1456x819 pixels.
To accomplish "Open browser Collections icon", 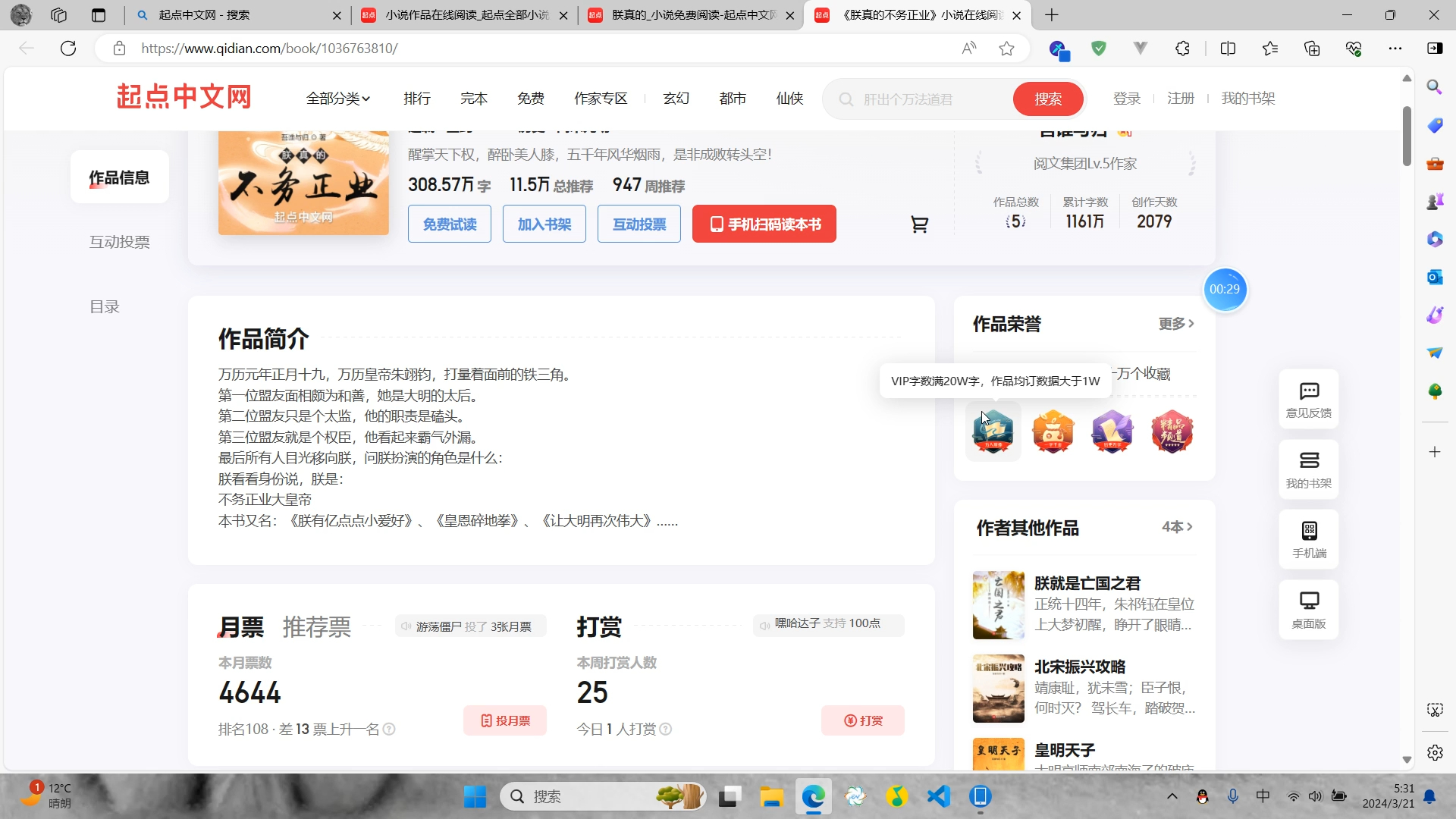I will 1312,49.
